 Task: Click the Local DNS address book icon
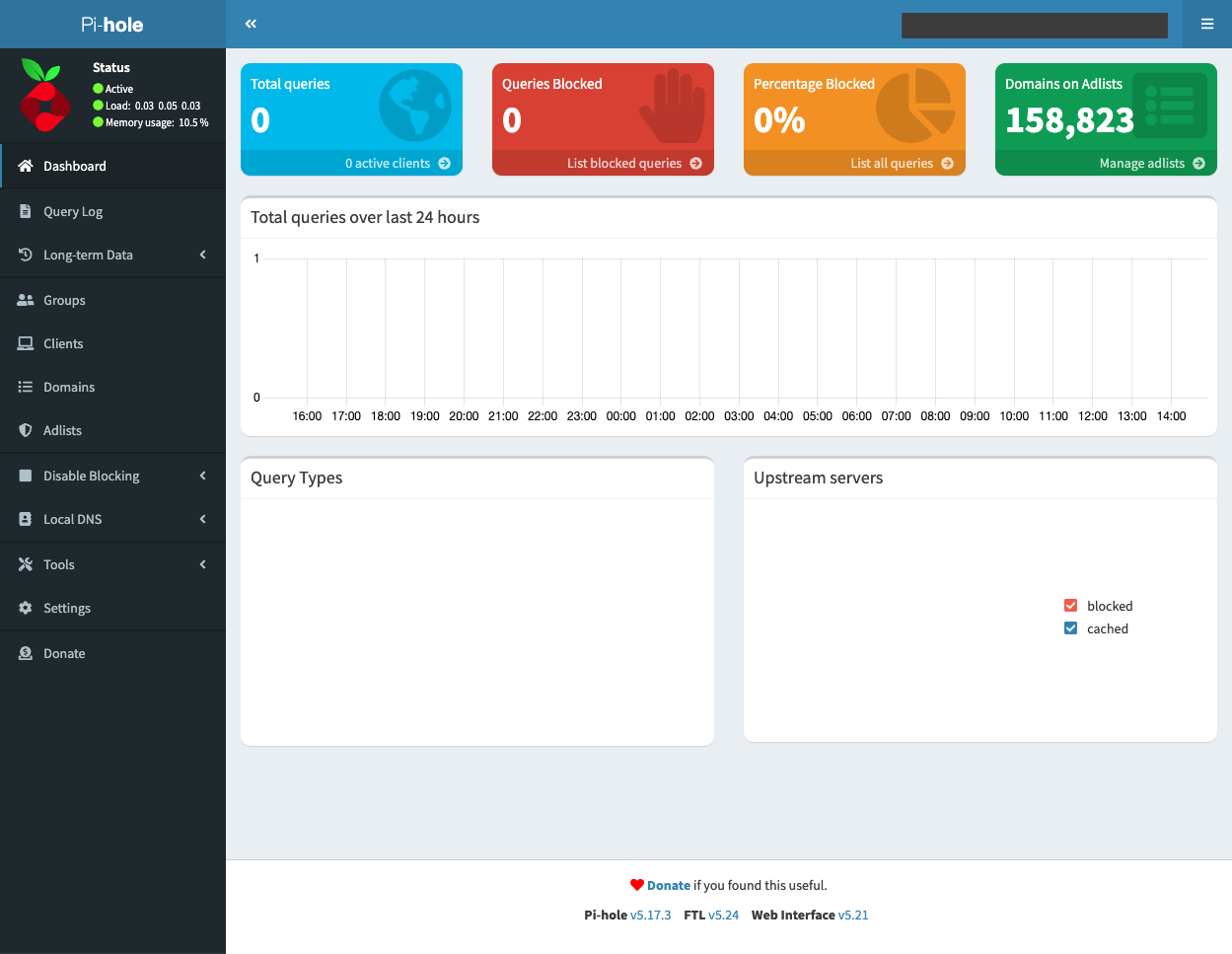pyautogui.click(x=26, y=519)
